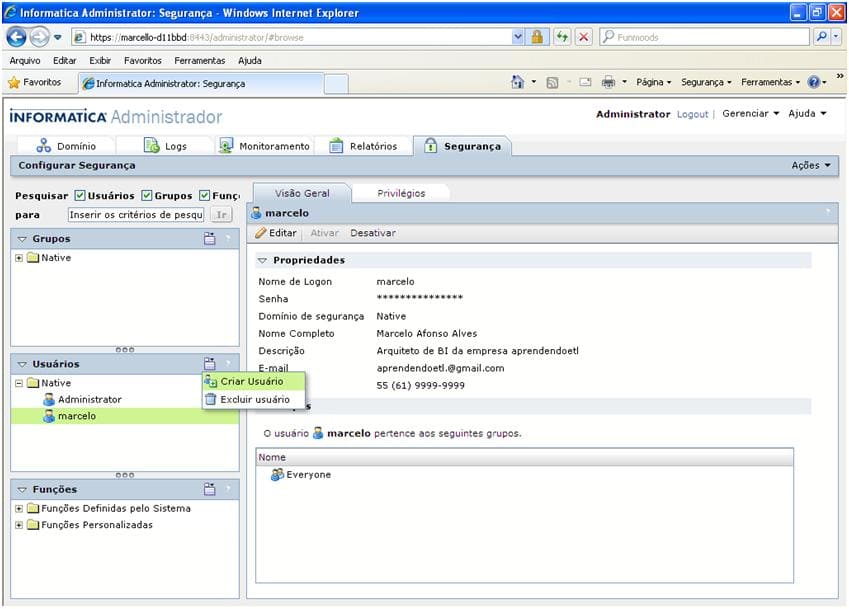Collapse the Grupos panel triangle
This screenshot has height=609, width=849.
(x=22, y=239)
